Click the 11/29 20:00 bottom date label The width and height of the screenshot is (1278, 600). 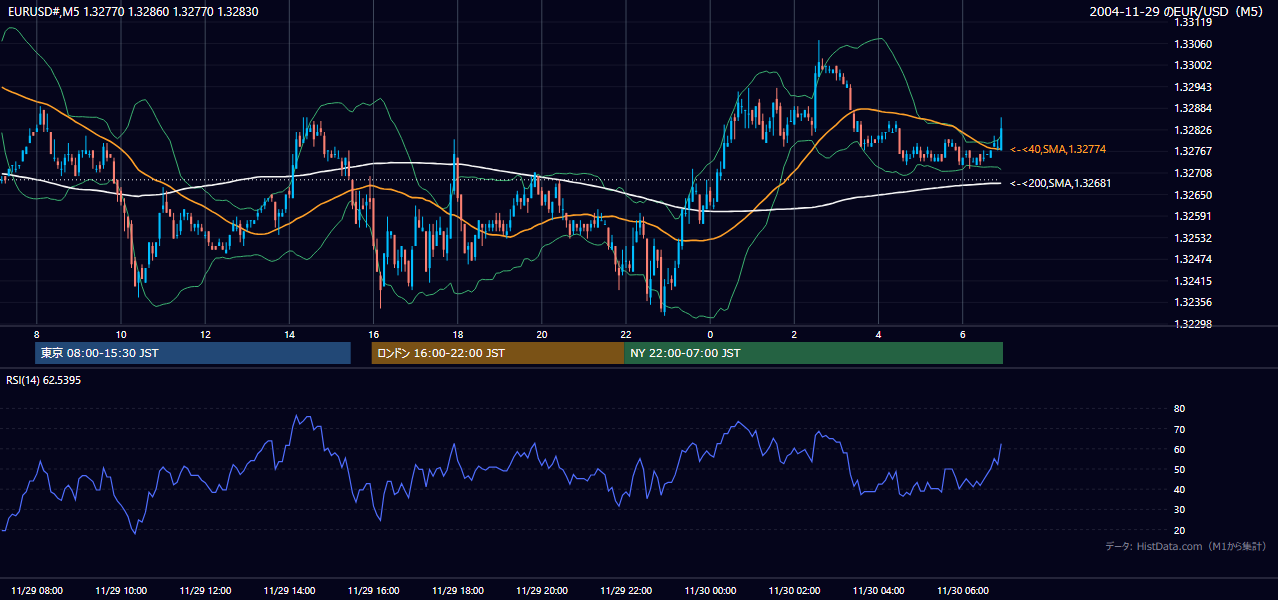[542, 590]
